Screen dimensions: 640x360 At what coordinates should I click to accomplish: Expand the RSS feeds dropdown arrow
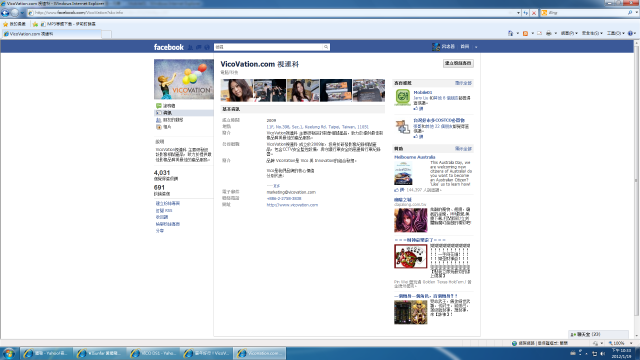tap(532, 33)
